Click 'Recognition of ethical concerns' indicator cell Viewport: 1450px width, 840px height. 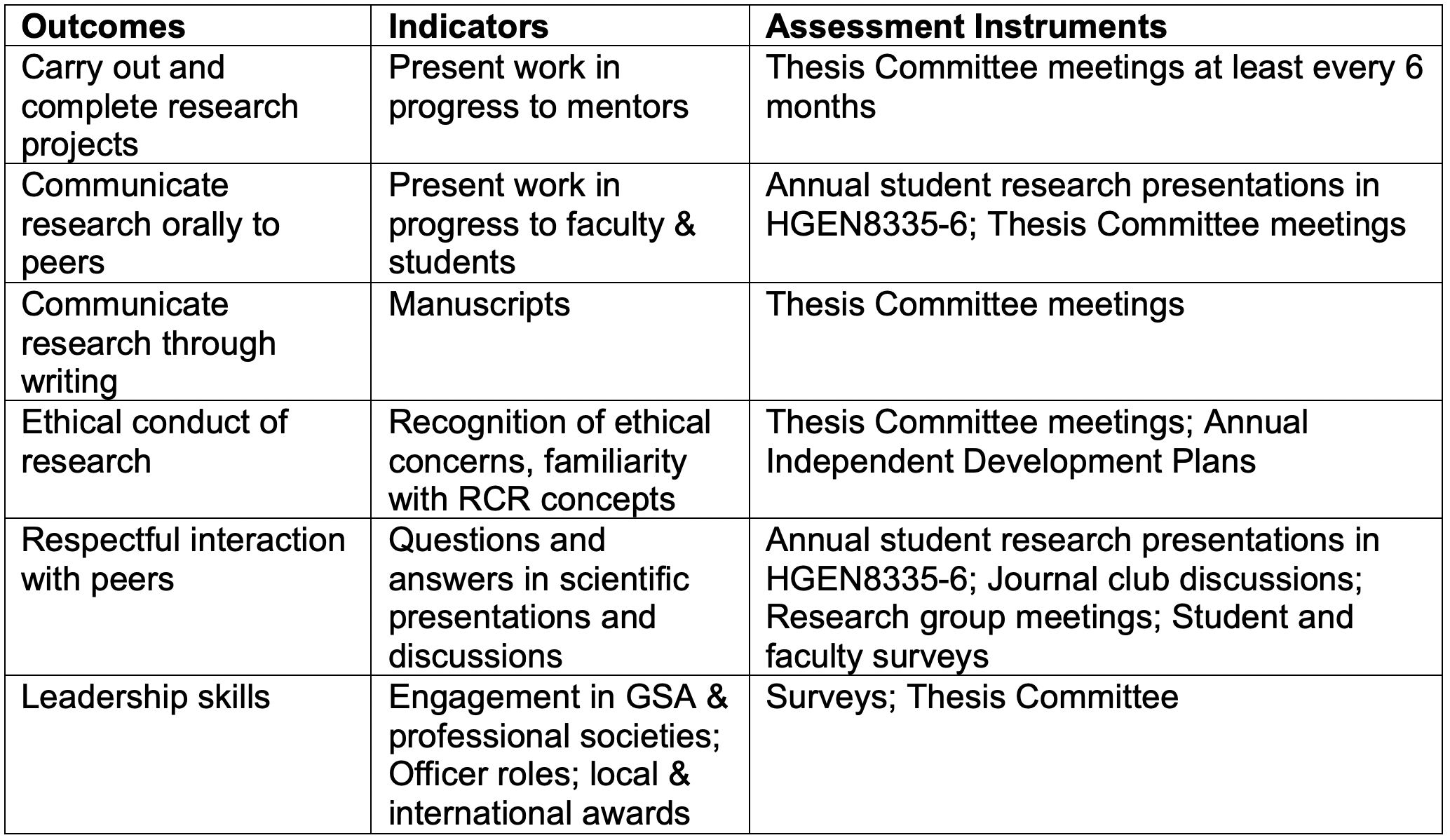[560, 460]
